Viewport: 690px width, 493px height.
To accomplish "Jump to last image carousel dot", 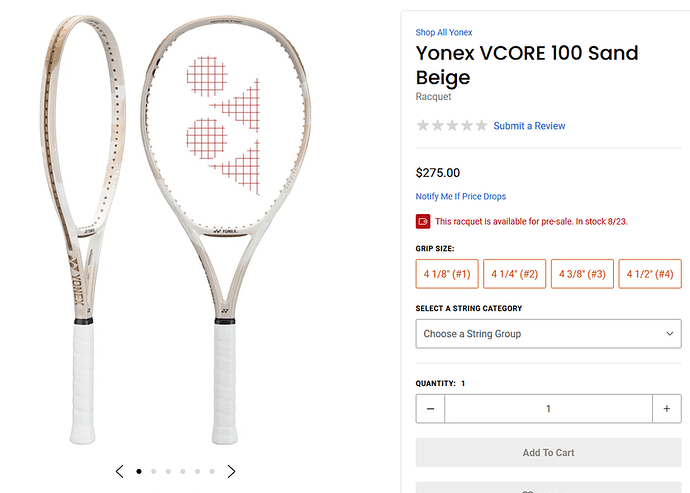I will [212, 471].
